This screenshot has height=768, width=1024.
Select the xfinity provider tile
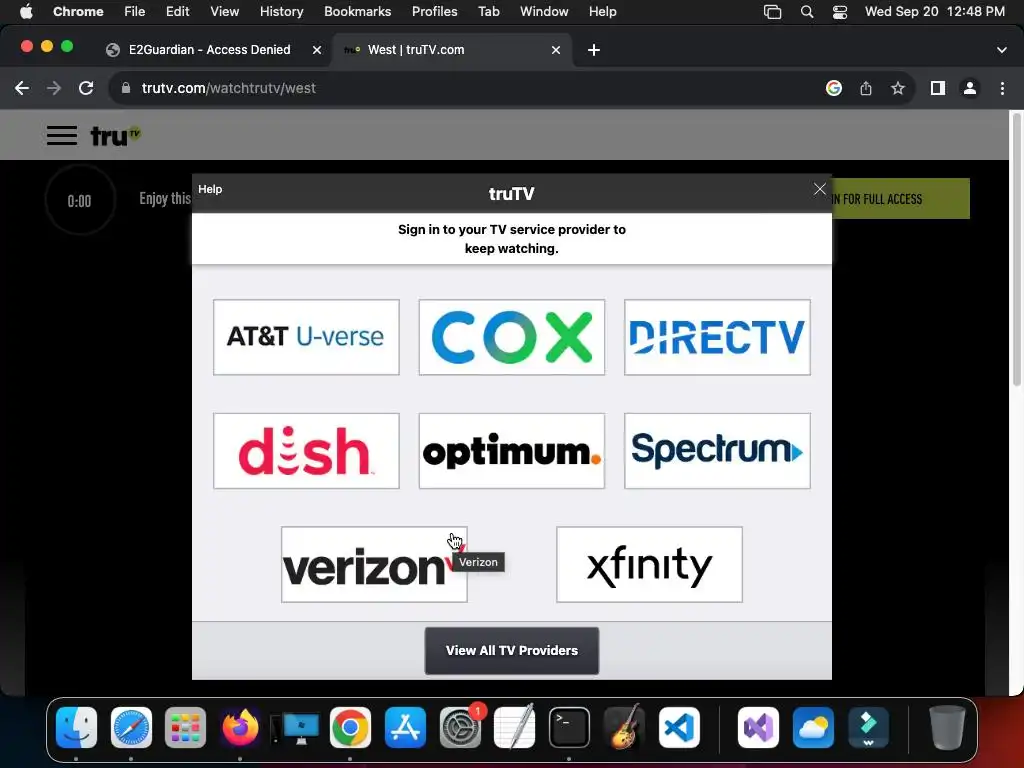649,564
